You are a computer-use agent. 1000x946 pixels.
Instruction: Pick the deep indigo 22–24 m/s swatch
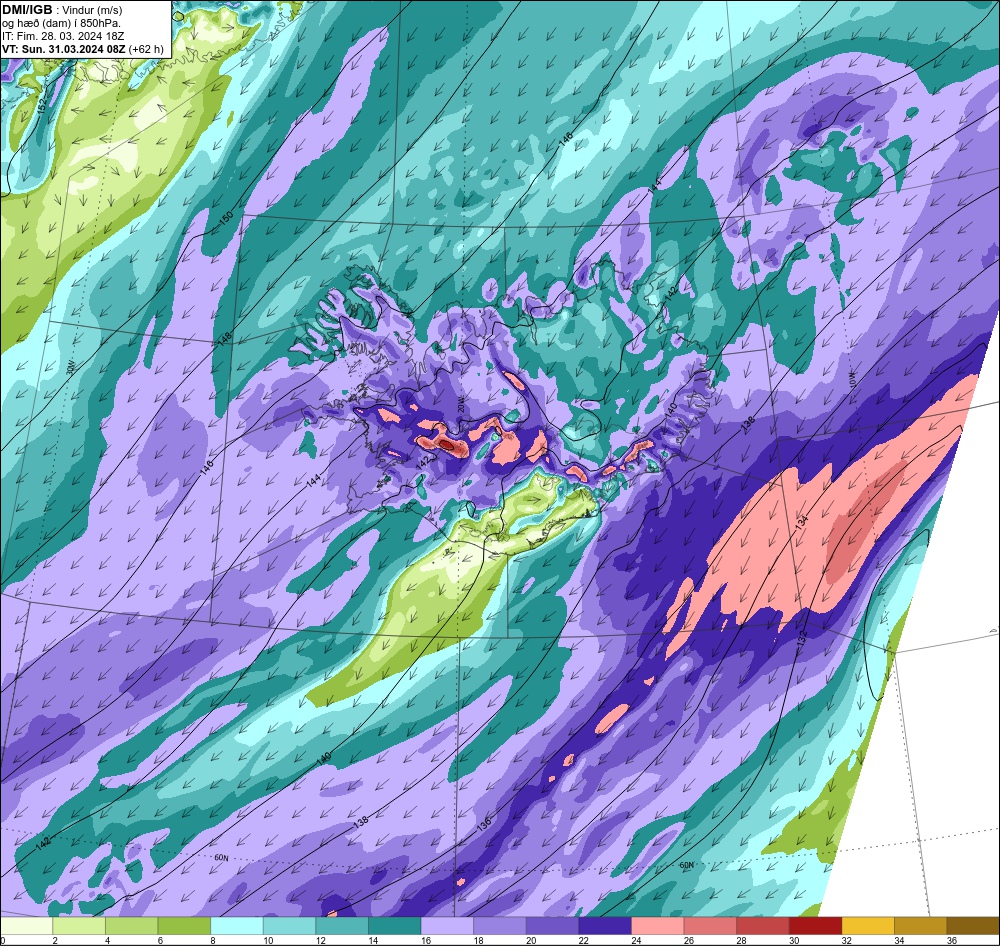(x=605, y=926)
